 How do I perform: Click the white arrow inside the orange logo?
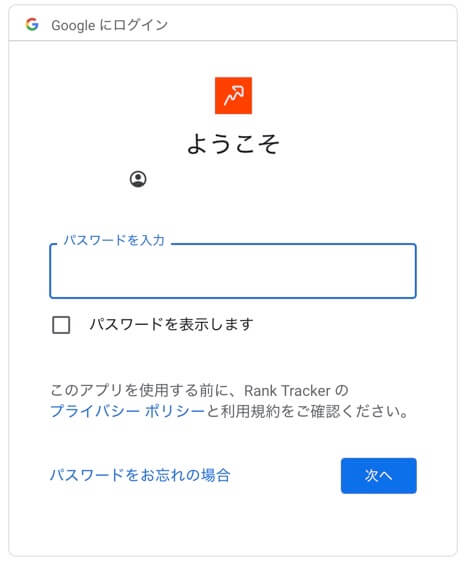click(234, 96)
